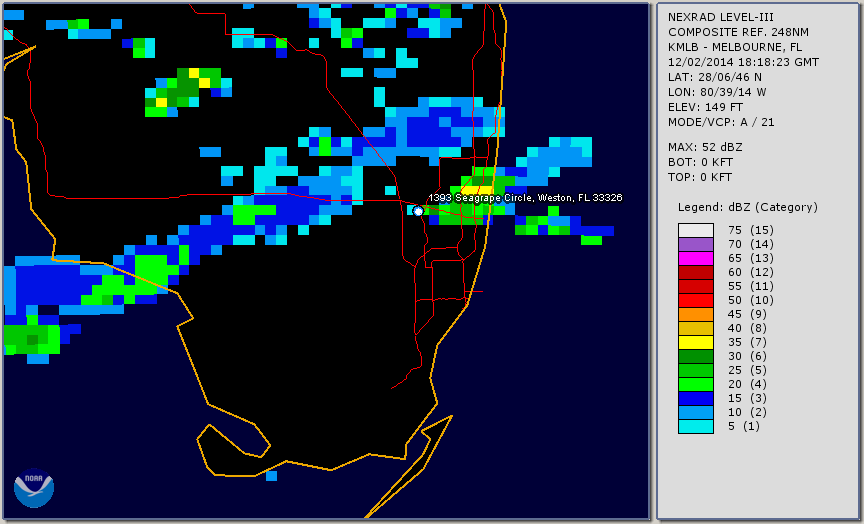Click the 'NEXRAD LEVEL-III' heading text
The width and height of the screenshot is (864, 524).
(721, 17)
